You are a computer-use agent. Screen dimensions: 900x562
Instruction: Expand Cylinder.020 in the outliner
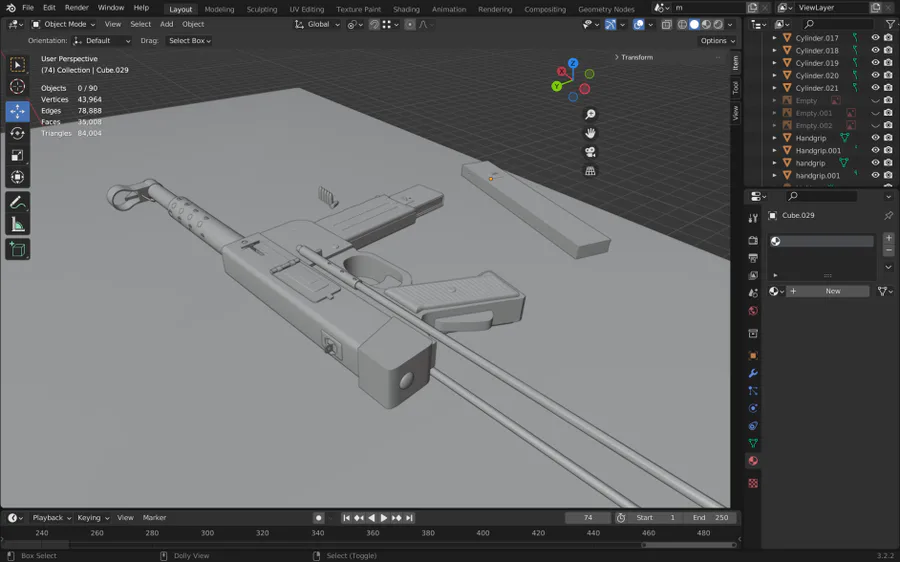(774, 75)
